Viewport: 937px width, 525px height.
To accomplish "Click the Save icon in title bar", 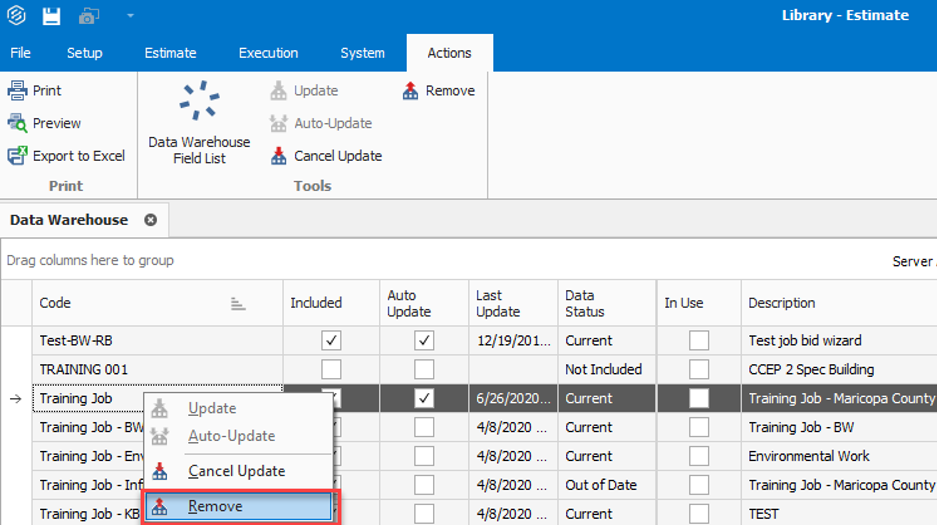I will (x=51, y=16).
